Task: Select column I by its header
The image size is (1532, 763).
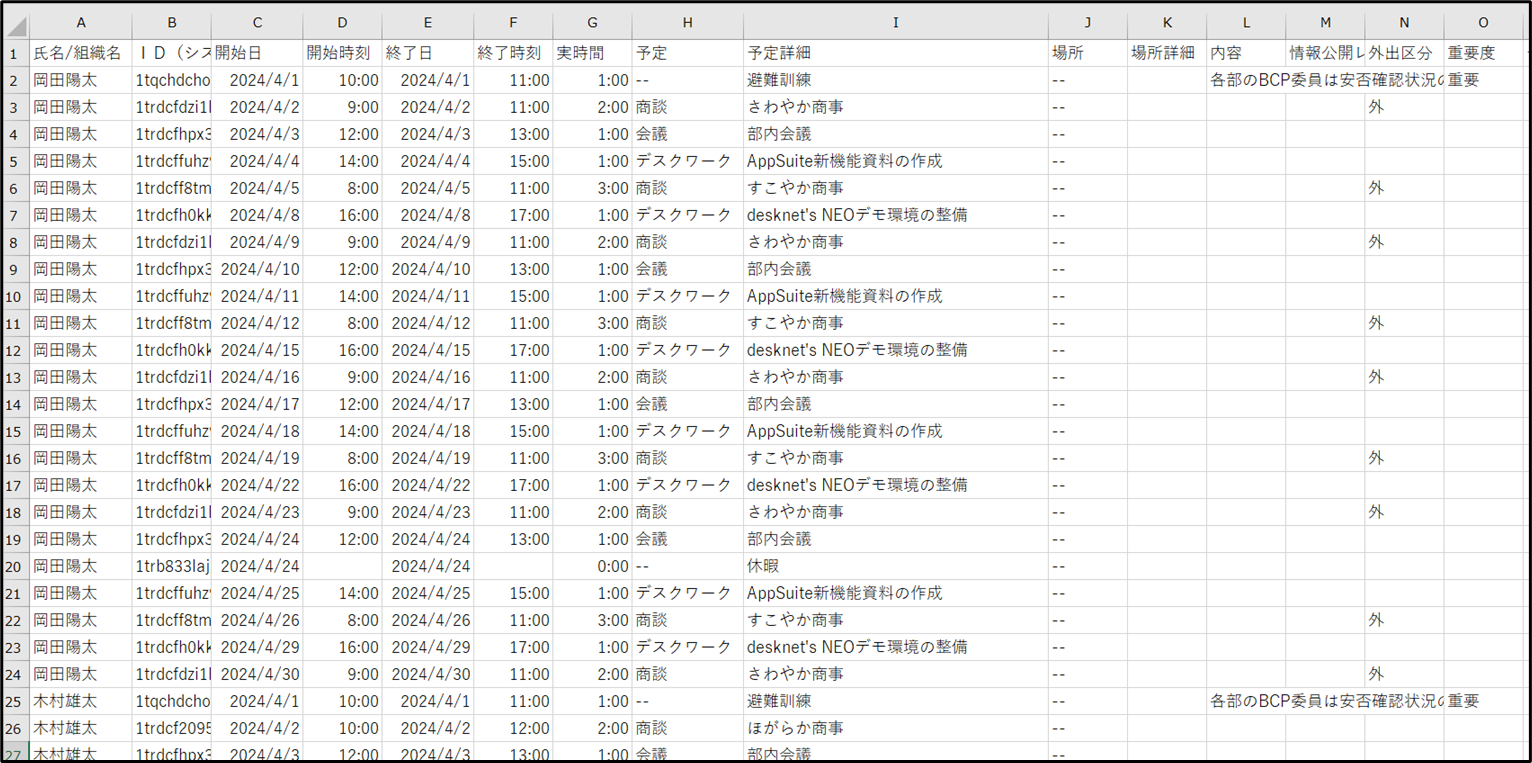Action: (895, 23)
